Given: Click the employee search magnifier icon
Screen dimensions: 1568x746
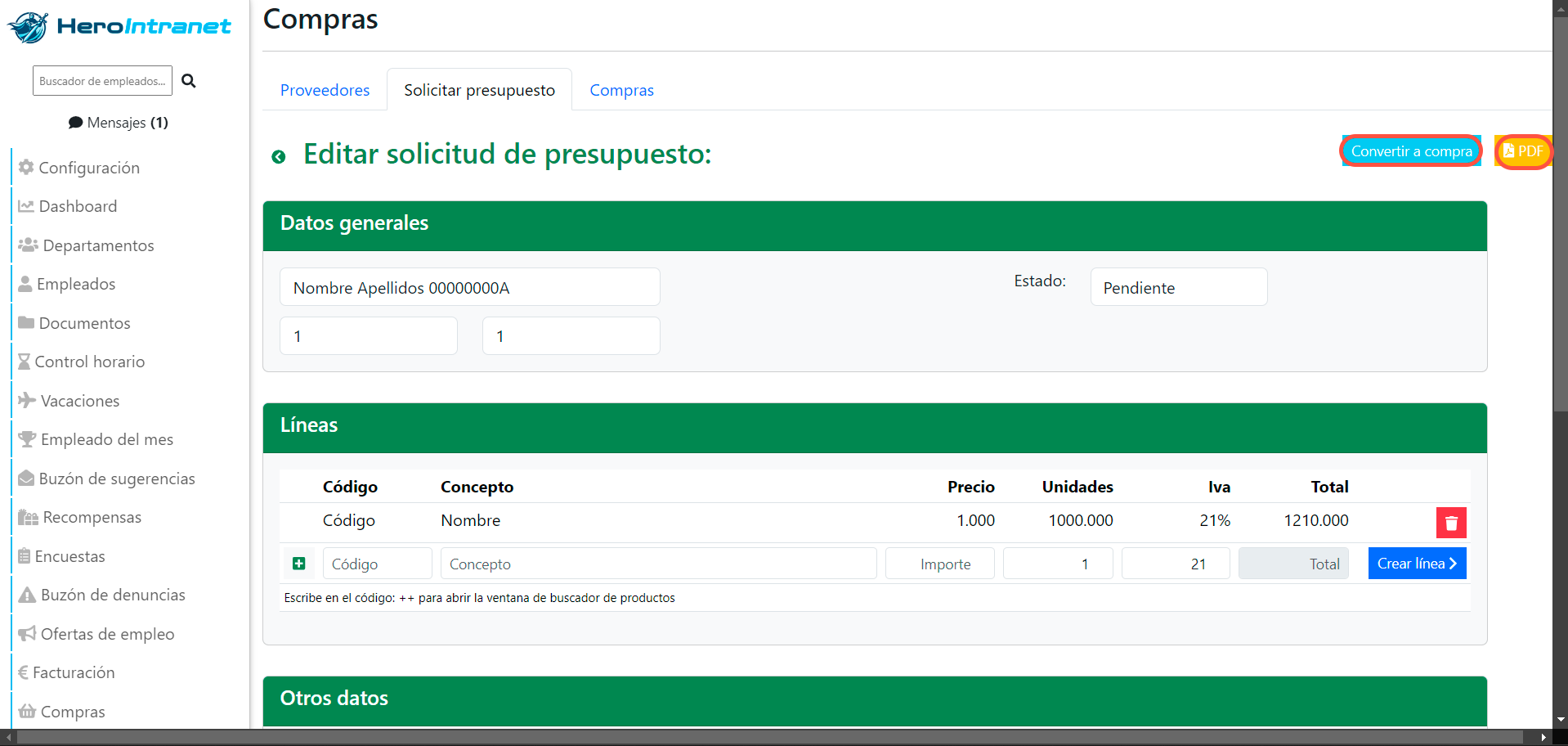Looking at the screenshot, I should [189, 81].
